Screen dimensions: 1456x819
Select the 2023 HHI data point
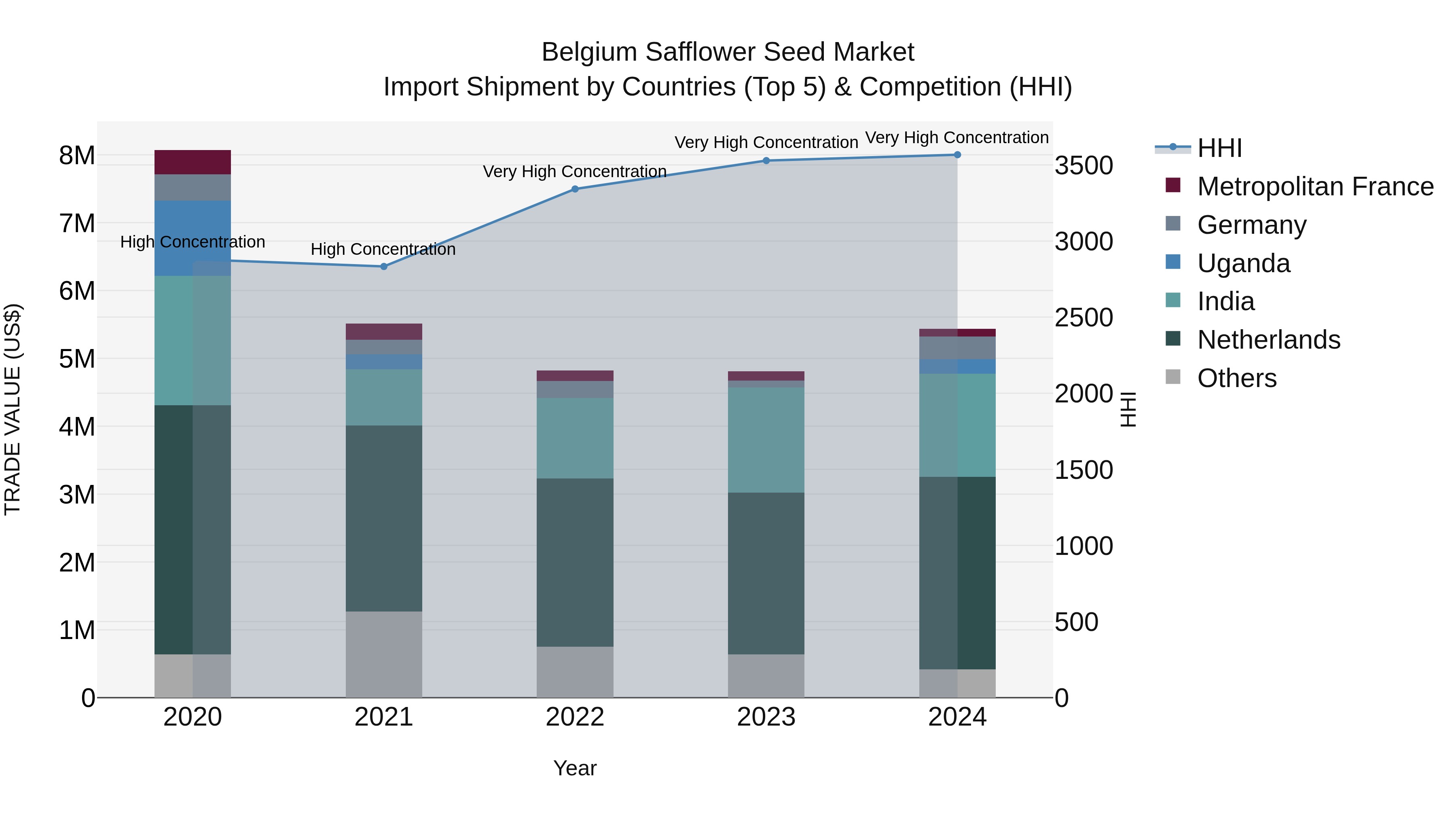click(766, 161)
